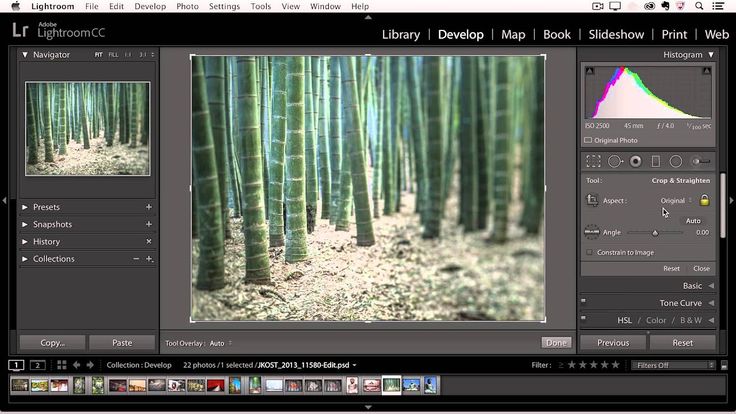
Task: Open the Photo menu
Action: 187,6
